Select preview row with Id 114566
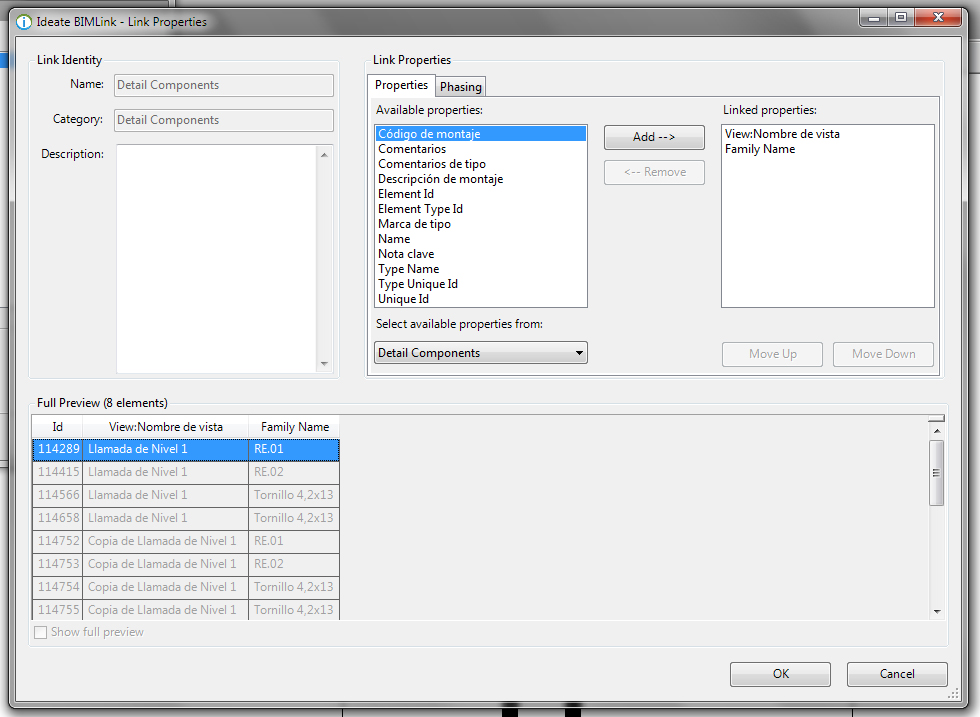The image size is (980, 717). (186, 495)
